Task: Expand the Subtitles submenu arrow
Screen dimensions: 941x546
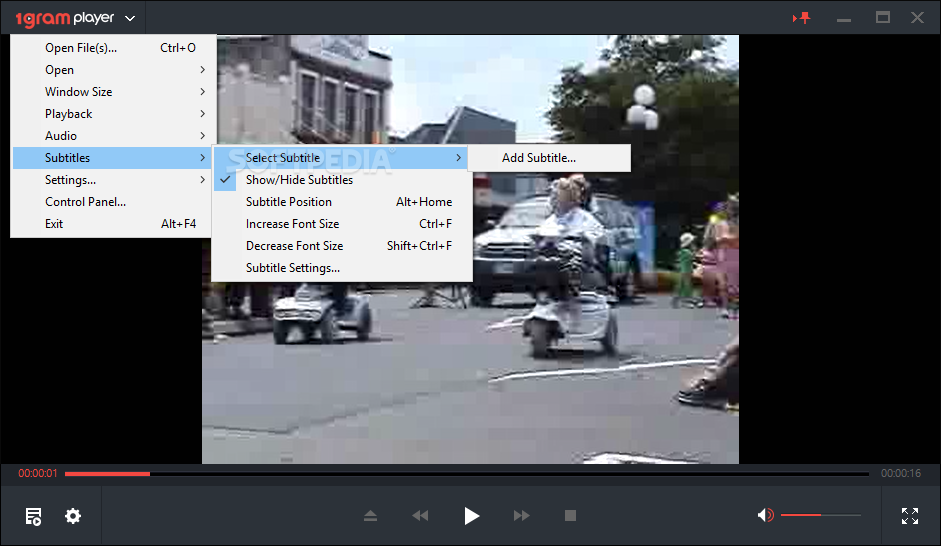Action: click(x=203, y=158)
